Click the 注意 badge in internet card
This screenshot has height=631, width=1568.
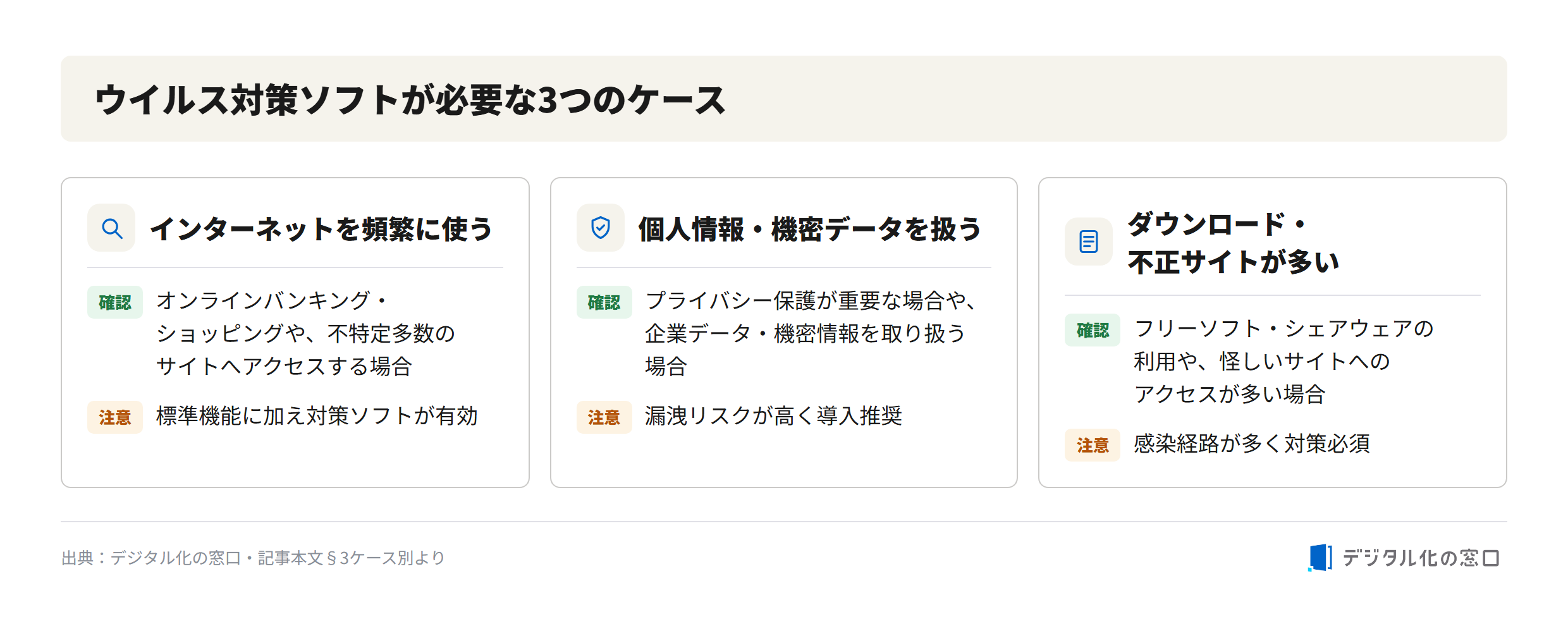coord(115,417)
